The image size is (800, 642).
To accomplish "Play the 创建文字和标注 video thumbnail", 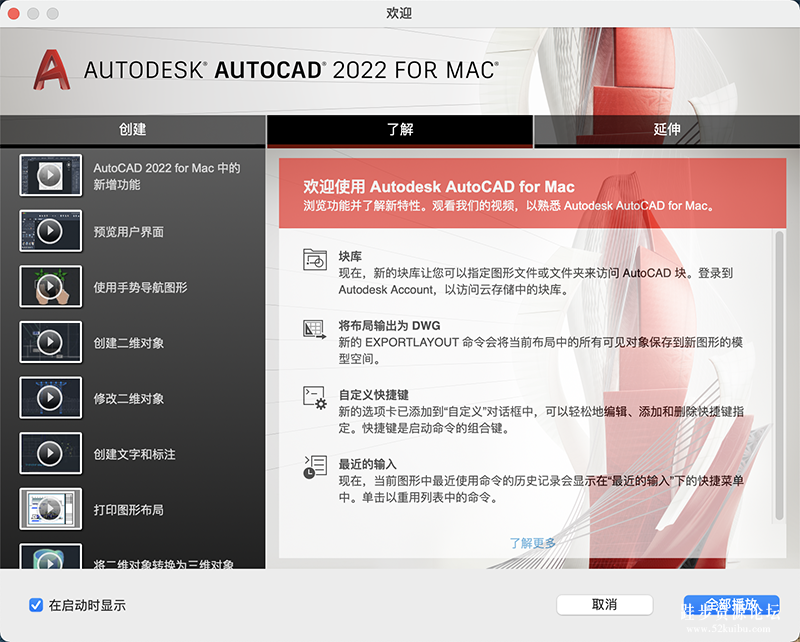I will pyautogui.click(x=51, y=453).
